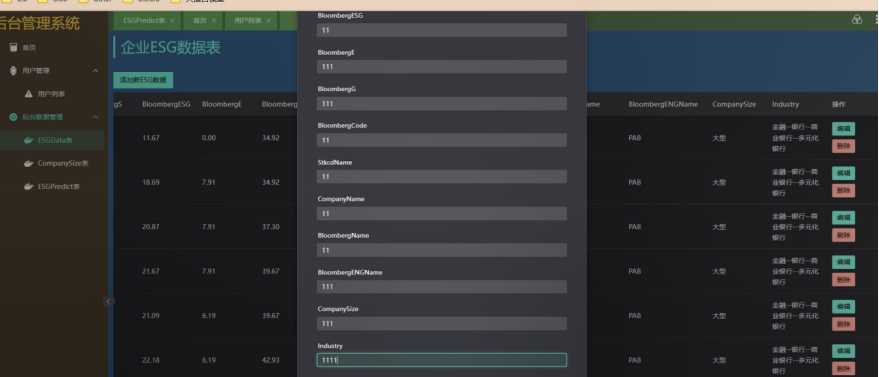This screenshot has width=879, height=377.
Task: Edit the row with BloombergESG 21.67
Action: coord(843,262)
